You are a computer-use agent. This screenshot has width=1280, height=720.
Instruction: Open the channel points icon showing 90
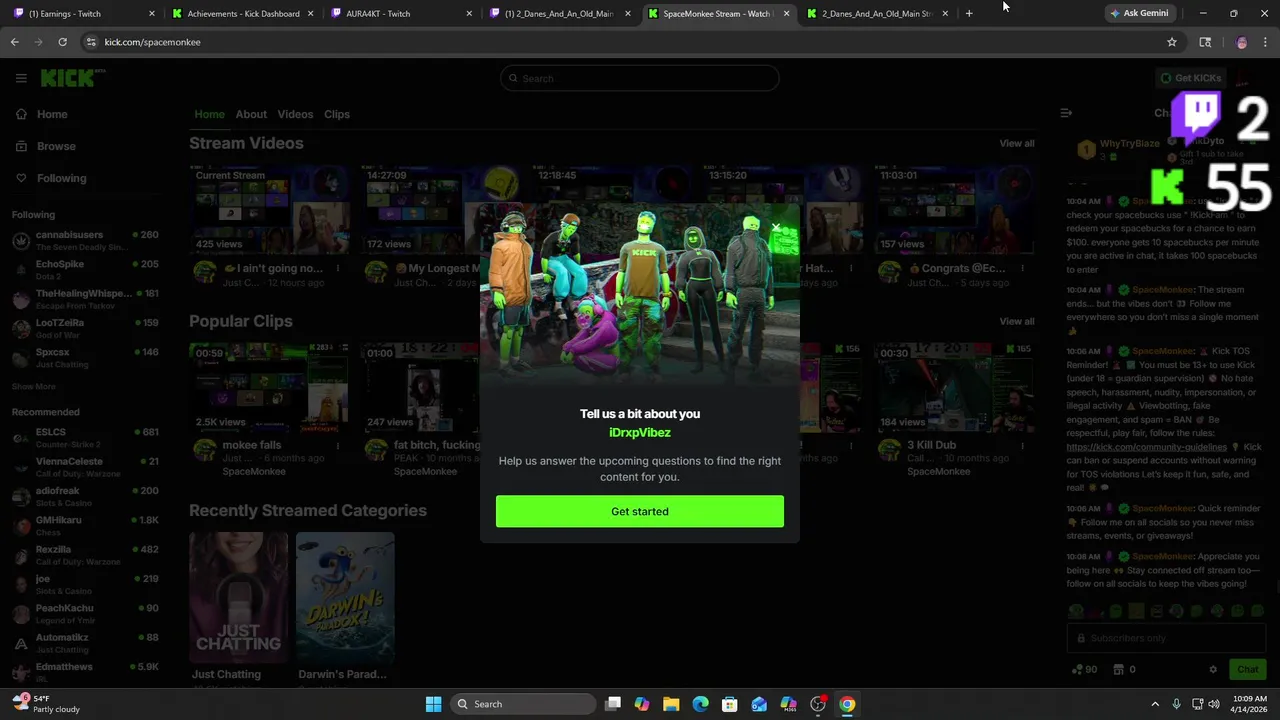point(1084,669)
